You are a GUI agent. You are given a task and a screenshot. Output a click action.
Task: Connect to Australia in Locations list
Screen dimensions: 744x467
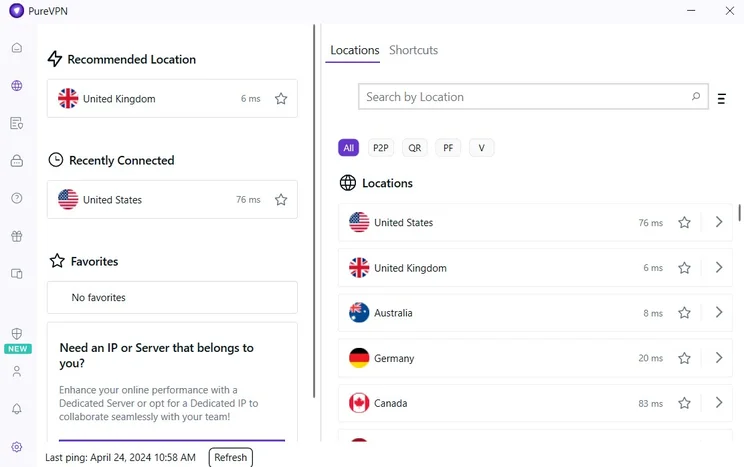coord(535,313)
